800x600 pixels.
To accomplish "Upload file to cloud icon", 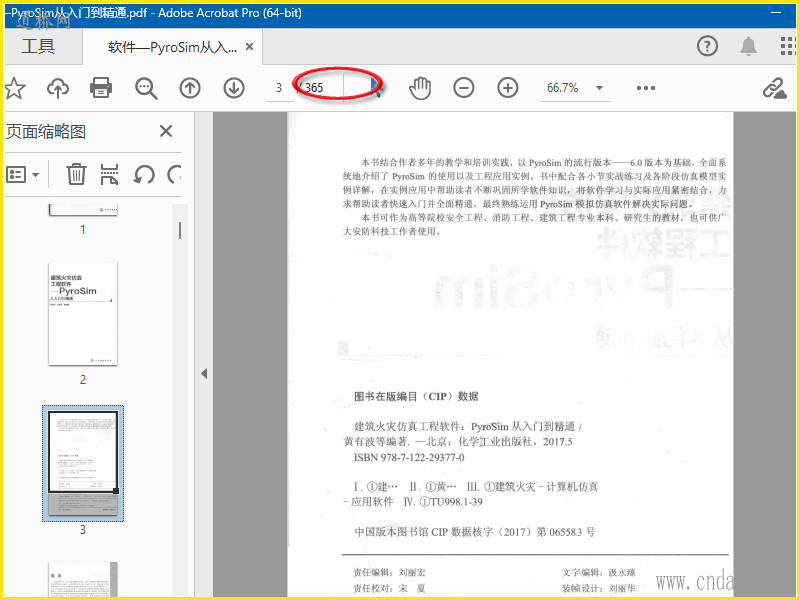I will [x=58, y=88].
